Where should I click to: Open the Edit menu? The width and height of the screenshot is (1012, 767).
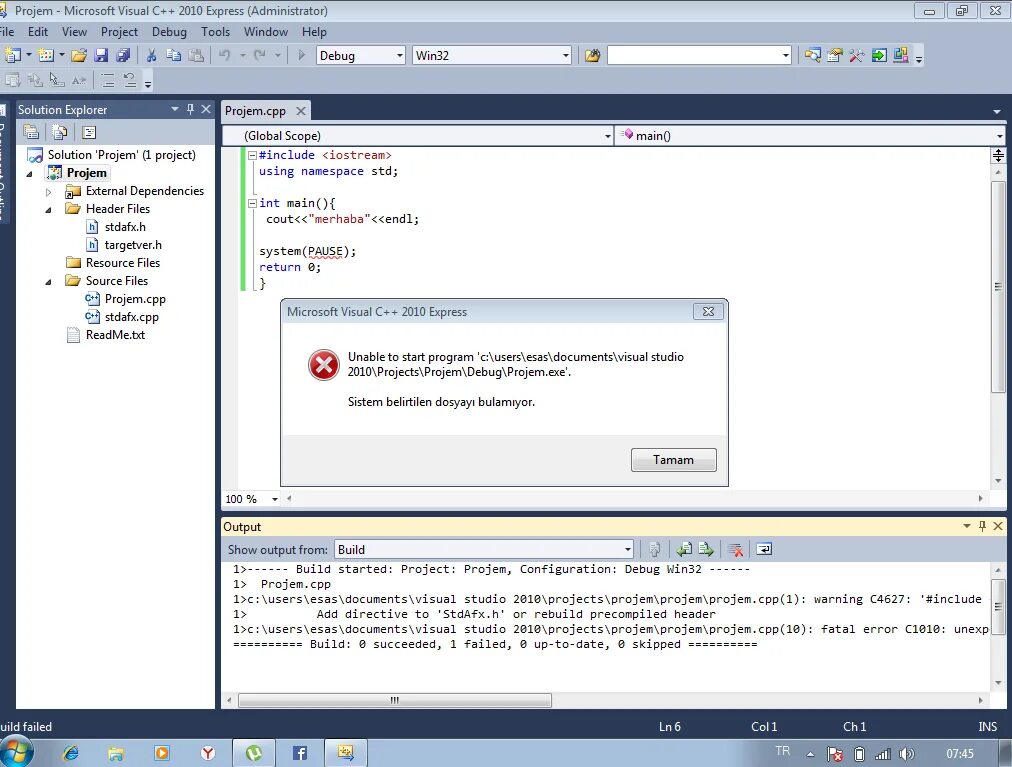pos(37,32)
